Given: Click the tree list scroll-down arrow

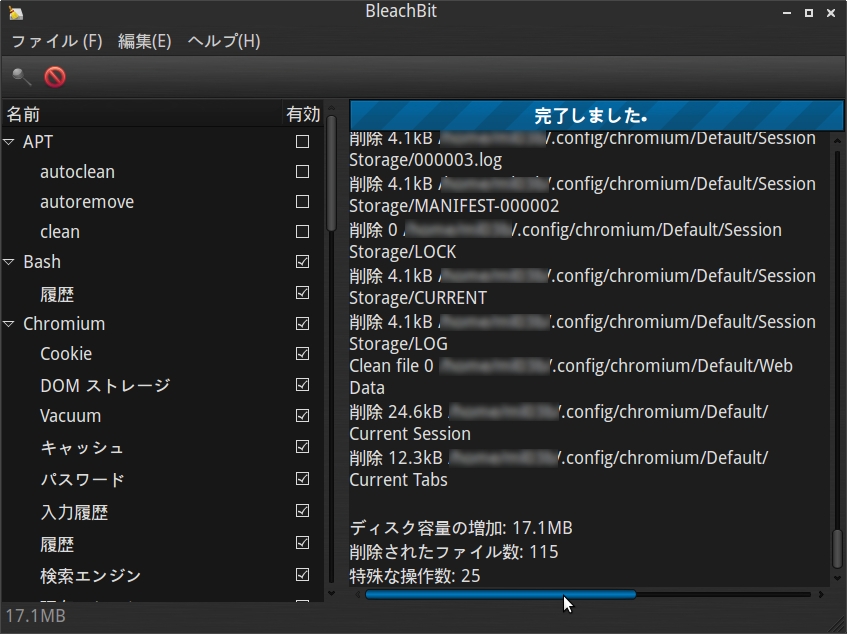Looking at the screenshot, I should 332,593.
